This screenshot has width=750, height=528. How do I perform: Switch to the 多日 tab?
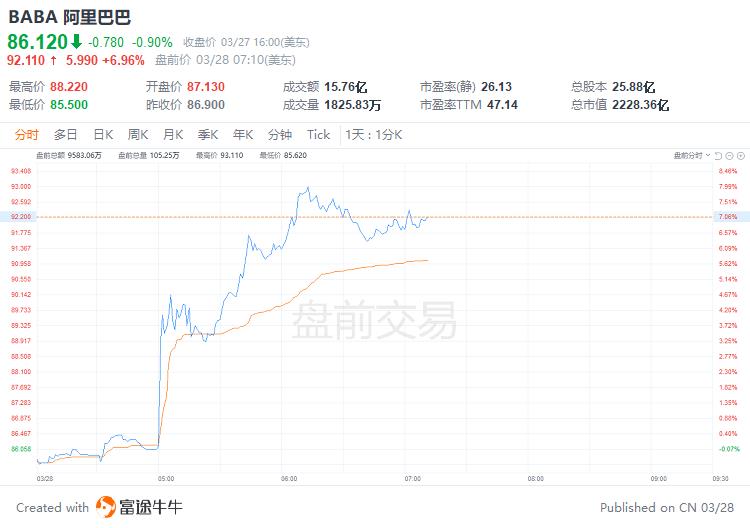click(x=66, y=134)
